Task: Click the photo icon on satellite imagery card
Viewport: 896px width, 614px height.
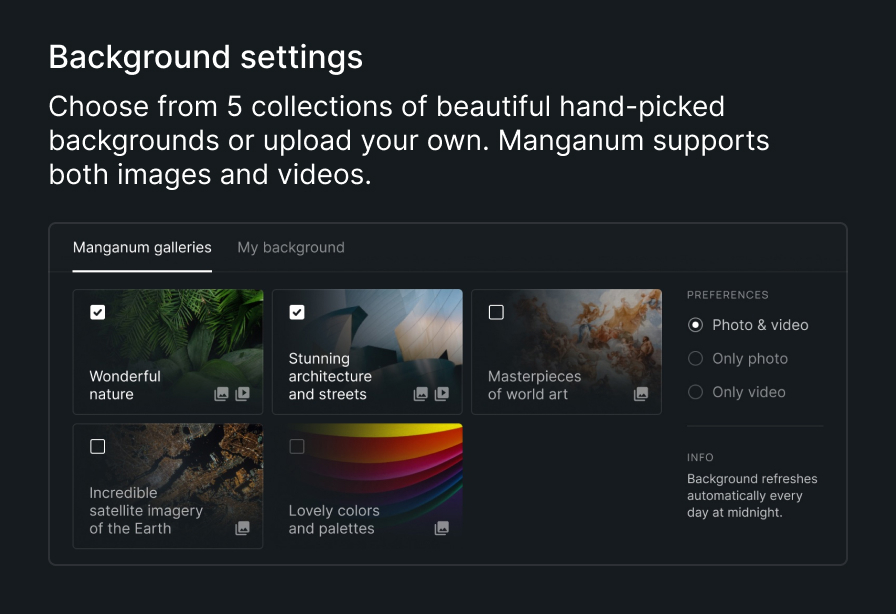Action: point(242,528)
